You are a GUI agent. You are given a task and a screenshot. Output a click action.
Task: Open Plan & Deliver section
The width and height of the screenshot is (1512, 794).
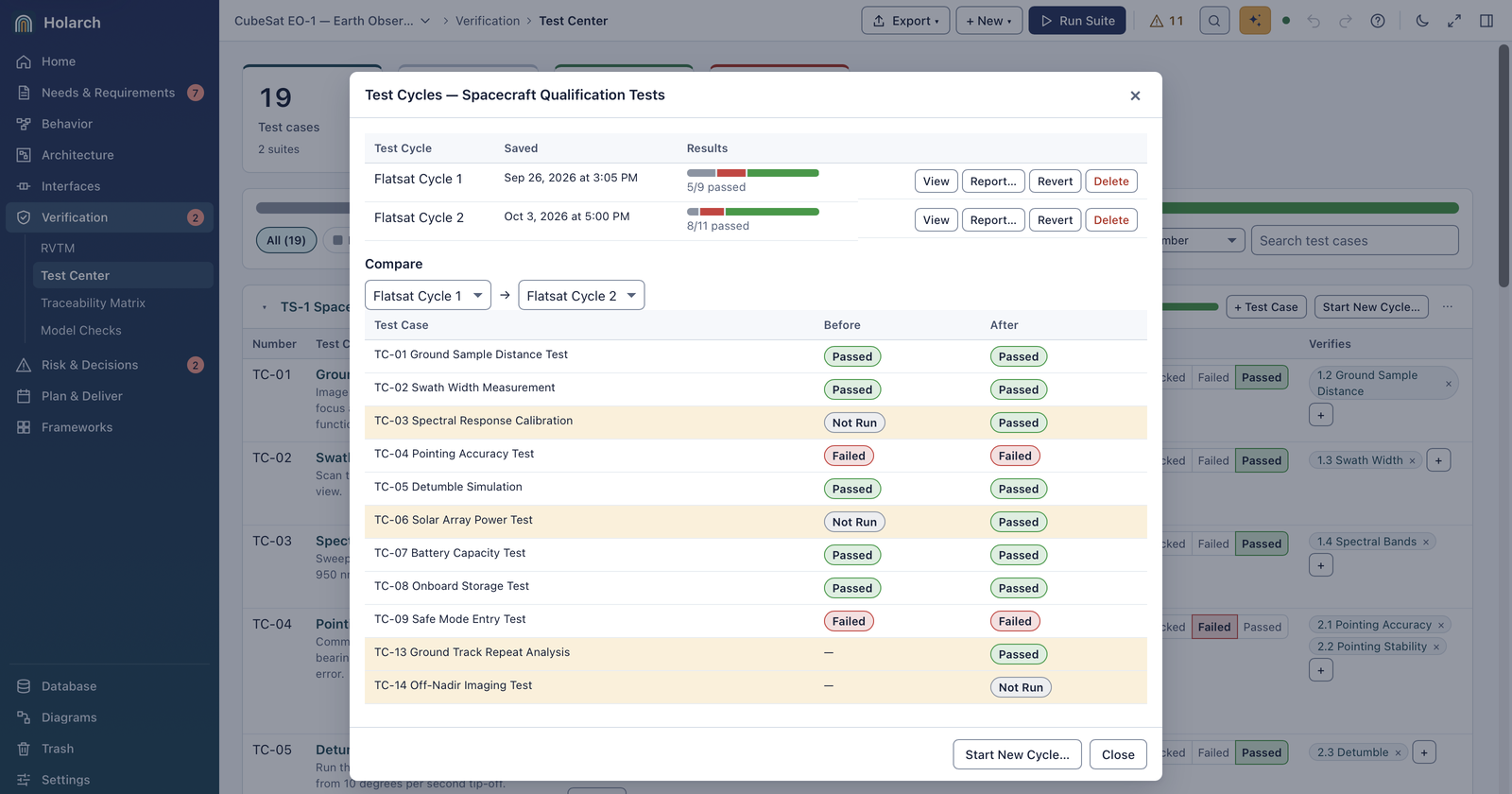110,396
